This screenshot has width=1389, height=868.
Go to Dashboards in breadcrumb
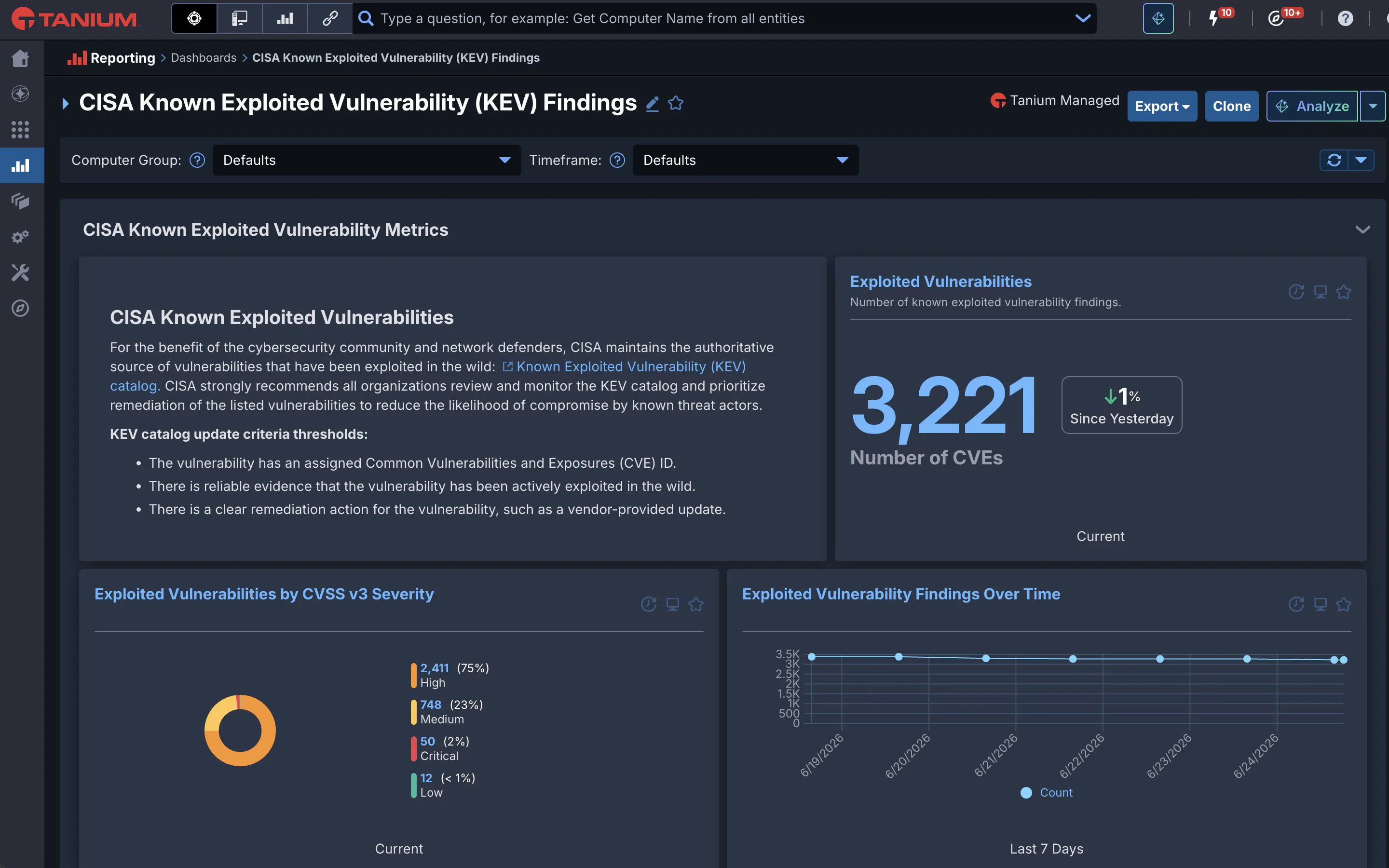tap(203, 58)
